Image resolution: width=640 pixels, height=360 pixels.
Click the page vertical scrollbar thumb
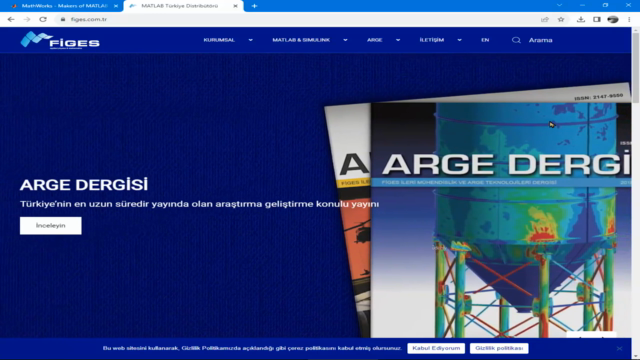tap(636, 67)
